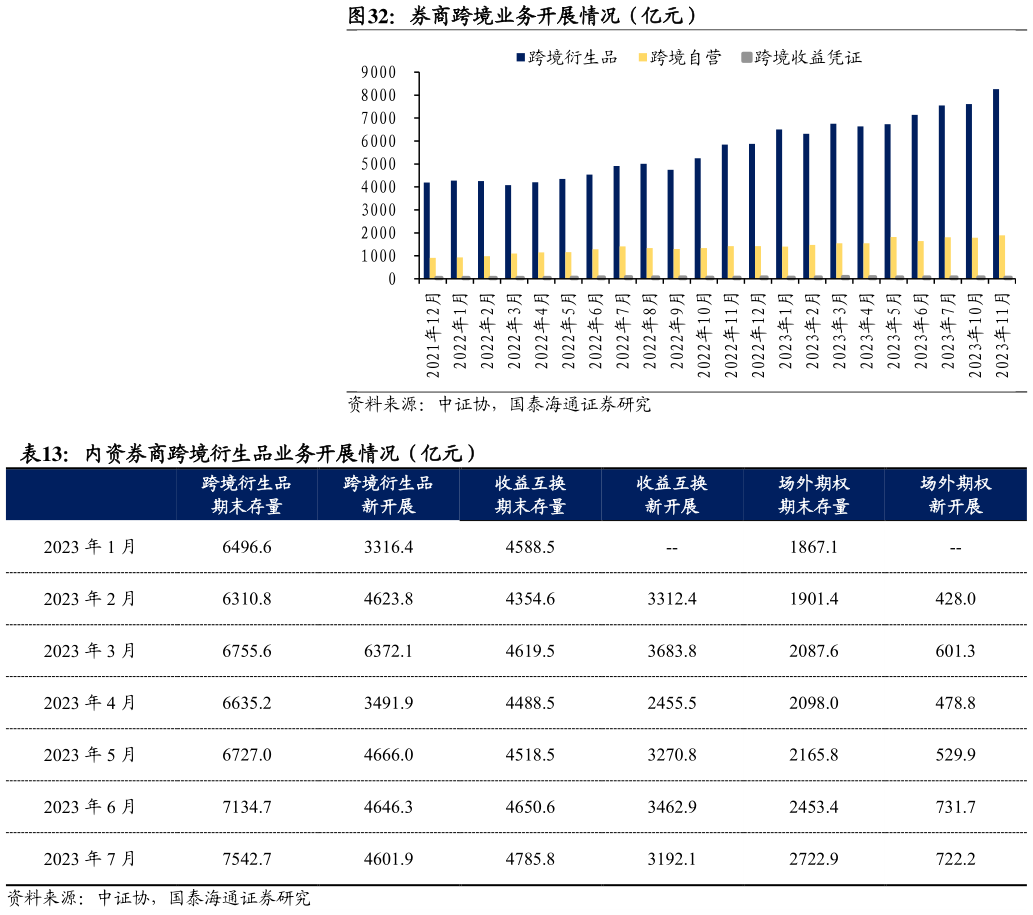Select row label 2023 年 2 月
The height and width of the screenshot is (915, 1033).
pyautogui.click(x=90, y=599)
